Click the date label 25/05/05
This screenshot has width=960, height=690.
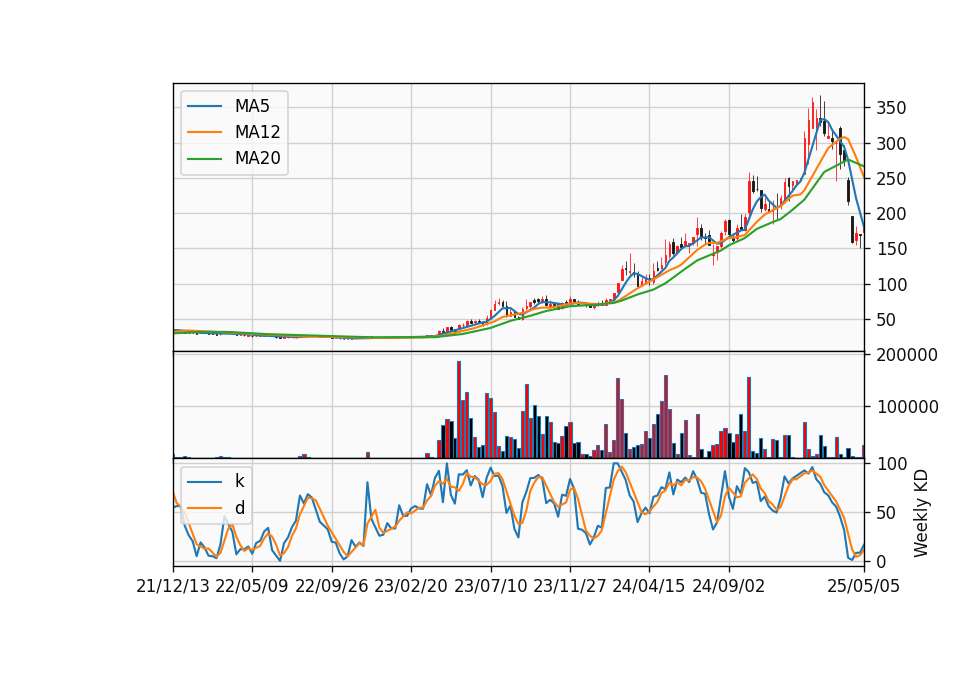864,587
